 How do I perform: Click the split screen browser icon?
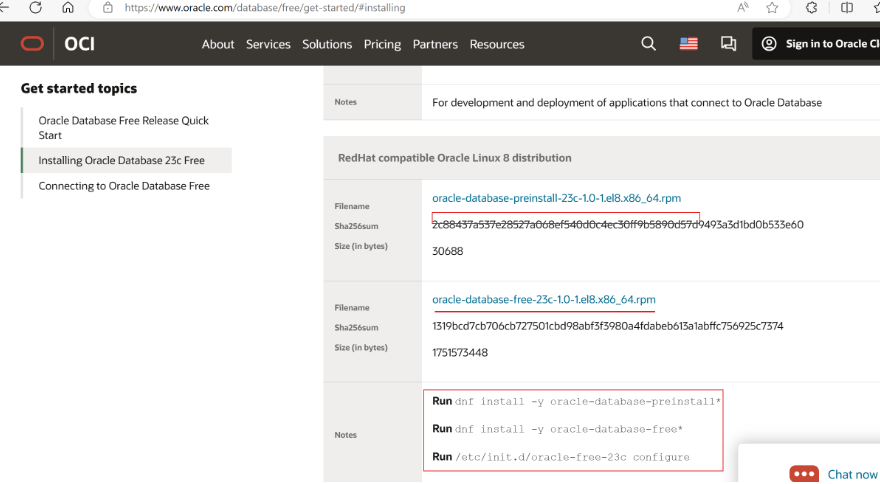tap(847, 7)
